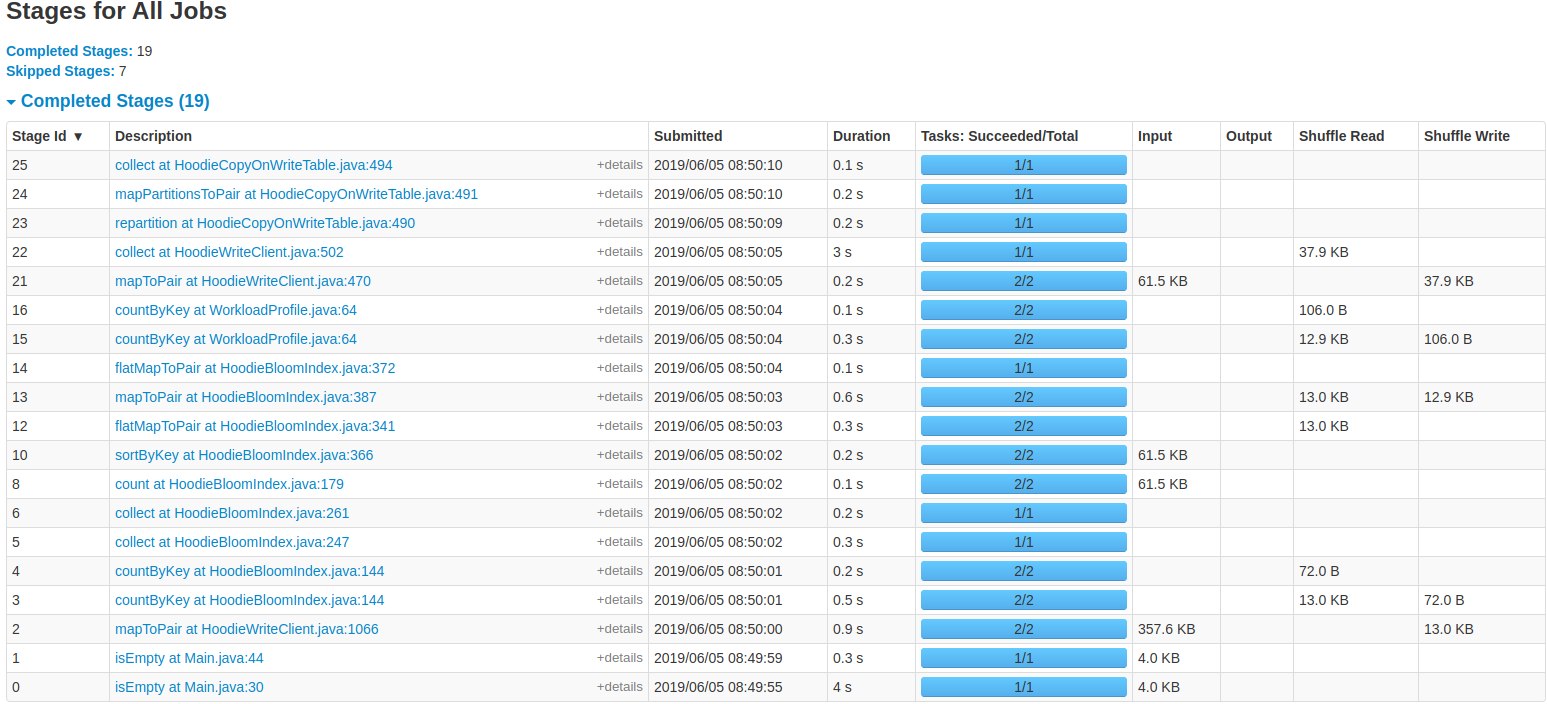The image size is (1547, 704).
Task: Open the Skipped Stages: summary link
Action: pos(60,71)
